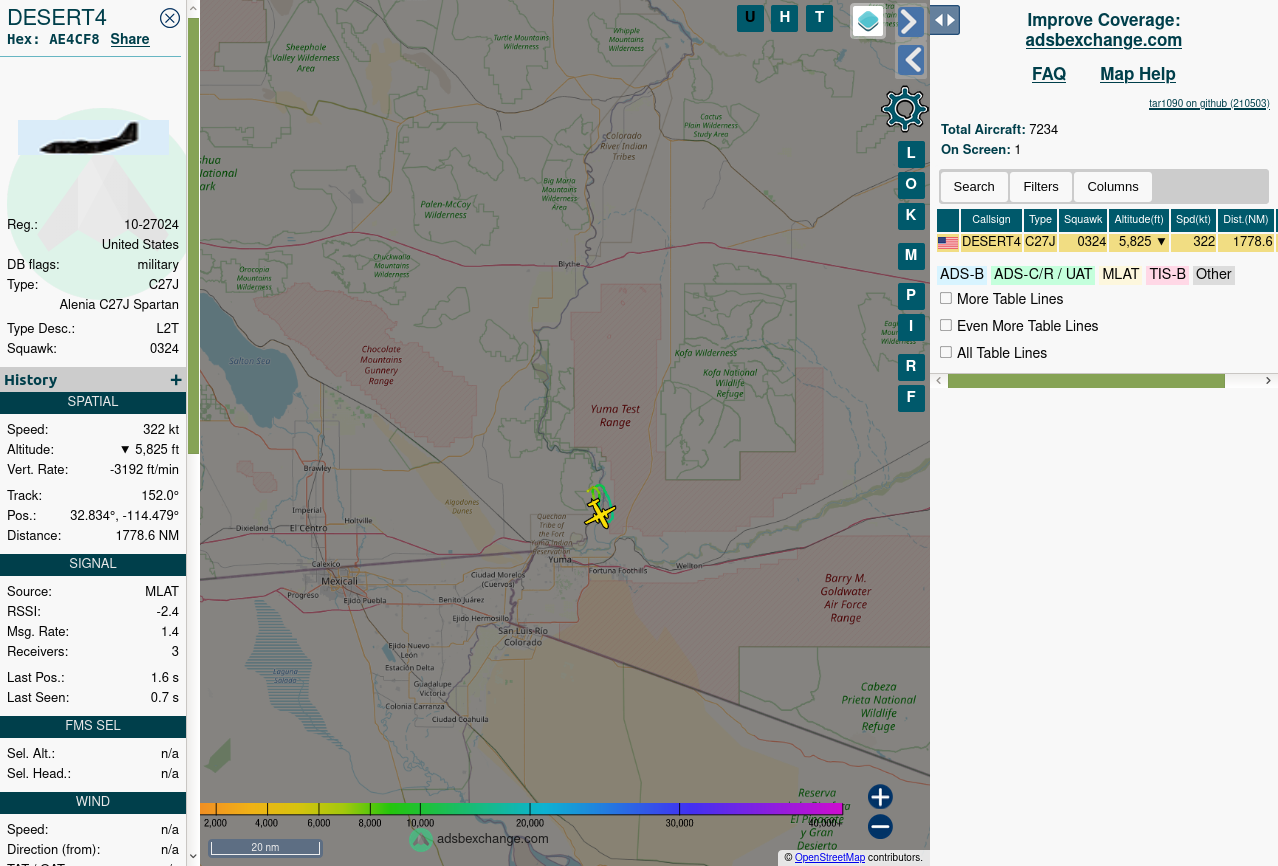Select the yellow aircraft icon on map

(600, 514)
